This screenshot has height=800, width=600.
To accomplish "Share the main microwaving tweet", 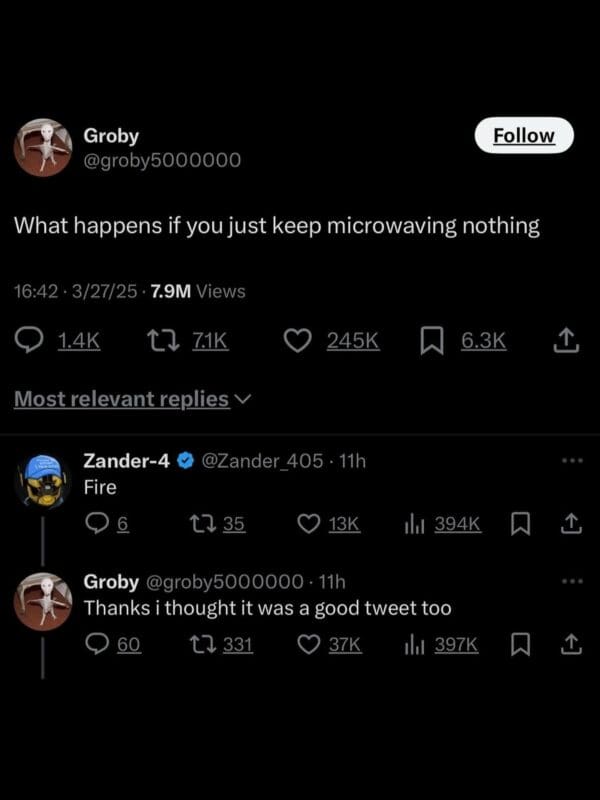I will (566, 341).
